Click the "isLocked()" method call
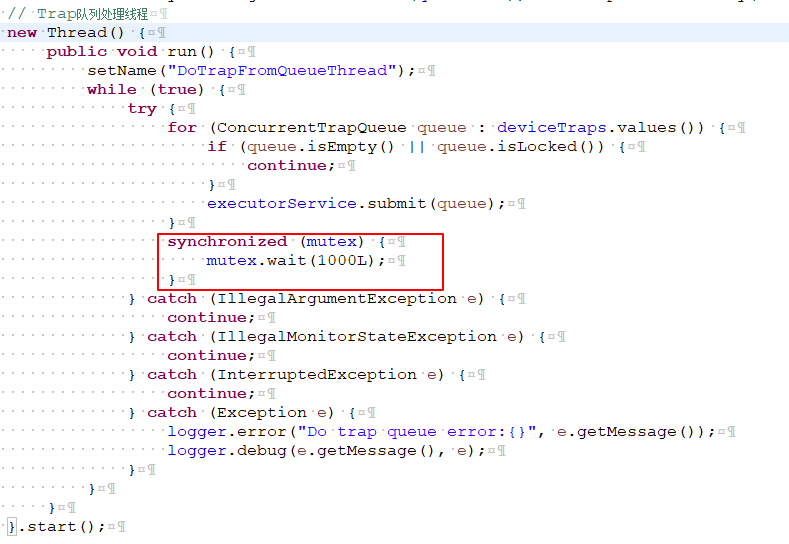789x544 pixels. coord(545,146)
